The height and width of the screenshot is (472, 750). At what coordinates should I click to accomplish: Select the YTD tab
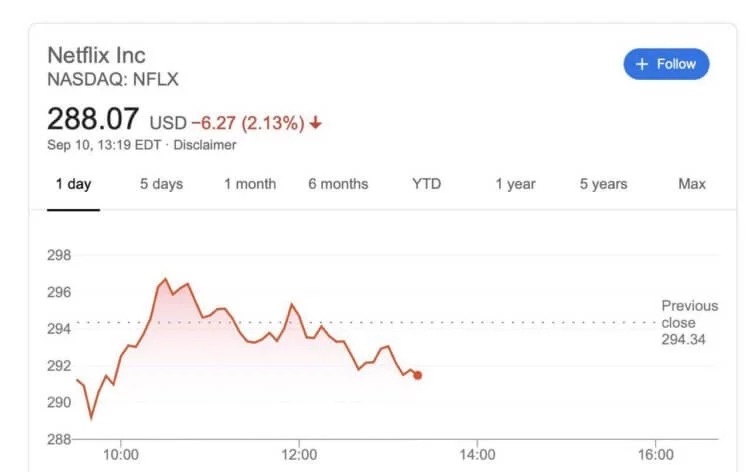[x=426, y=184]
